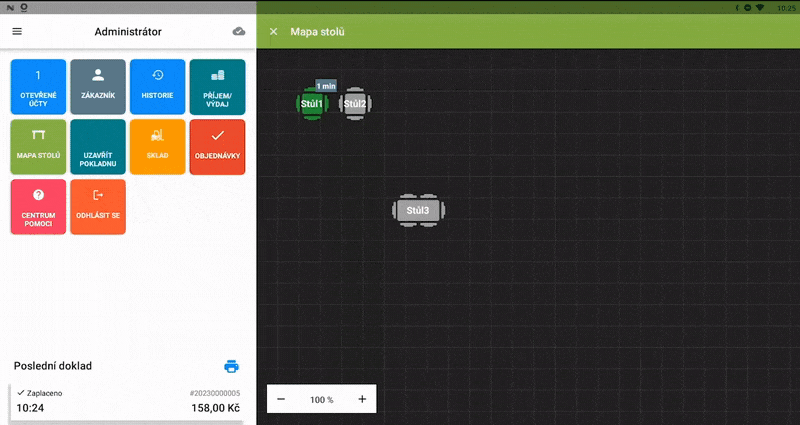Select table Stůl1
The image size is (800, 425).
tap(312, 103)
